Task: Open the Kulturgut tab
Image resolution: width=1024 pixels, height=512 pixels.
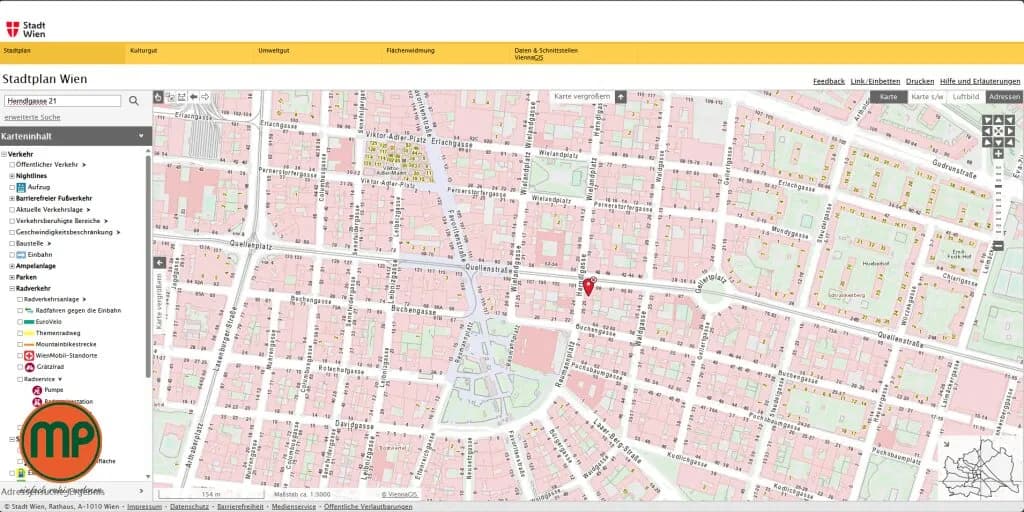Action: [144, 50]
